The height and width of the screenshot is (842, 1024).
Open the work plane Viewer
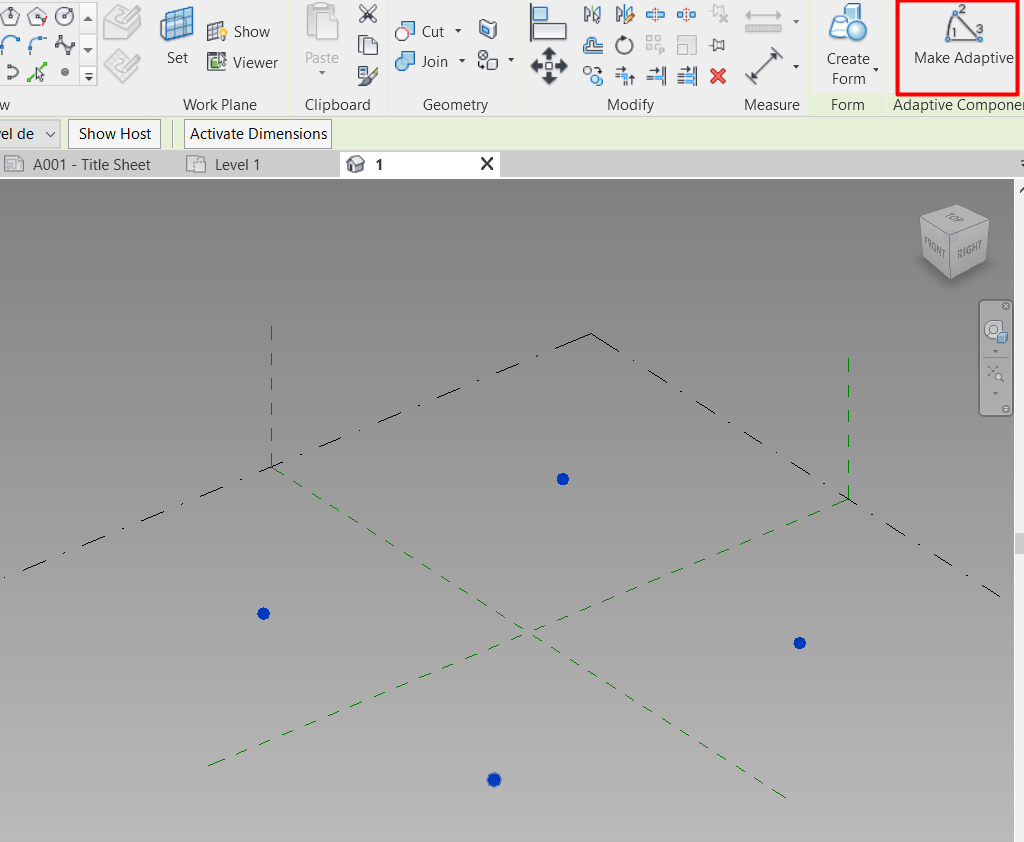[242, 62]
